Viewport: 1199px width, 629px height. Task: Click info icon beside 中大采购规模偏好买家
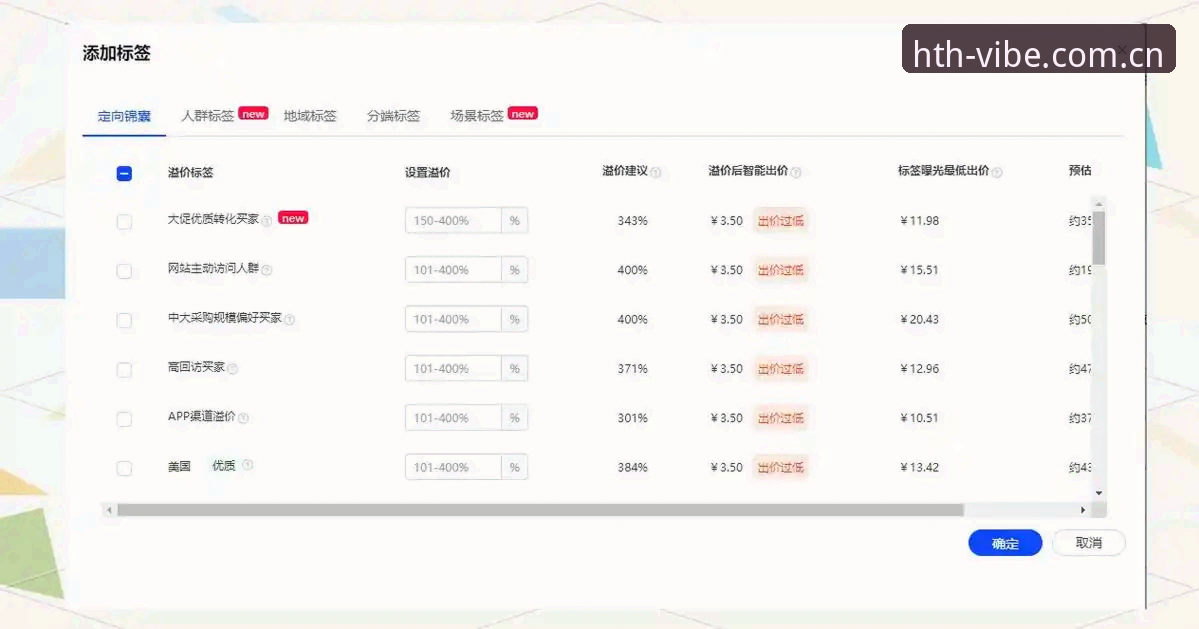[290, 319]
